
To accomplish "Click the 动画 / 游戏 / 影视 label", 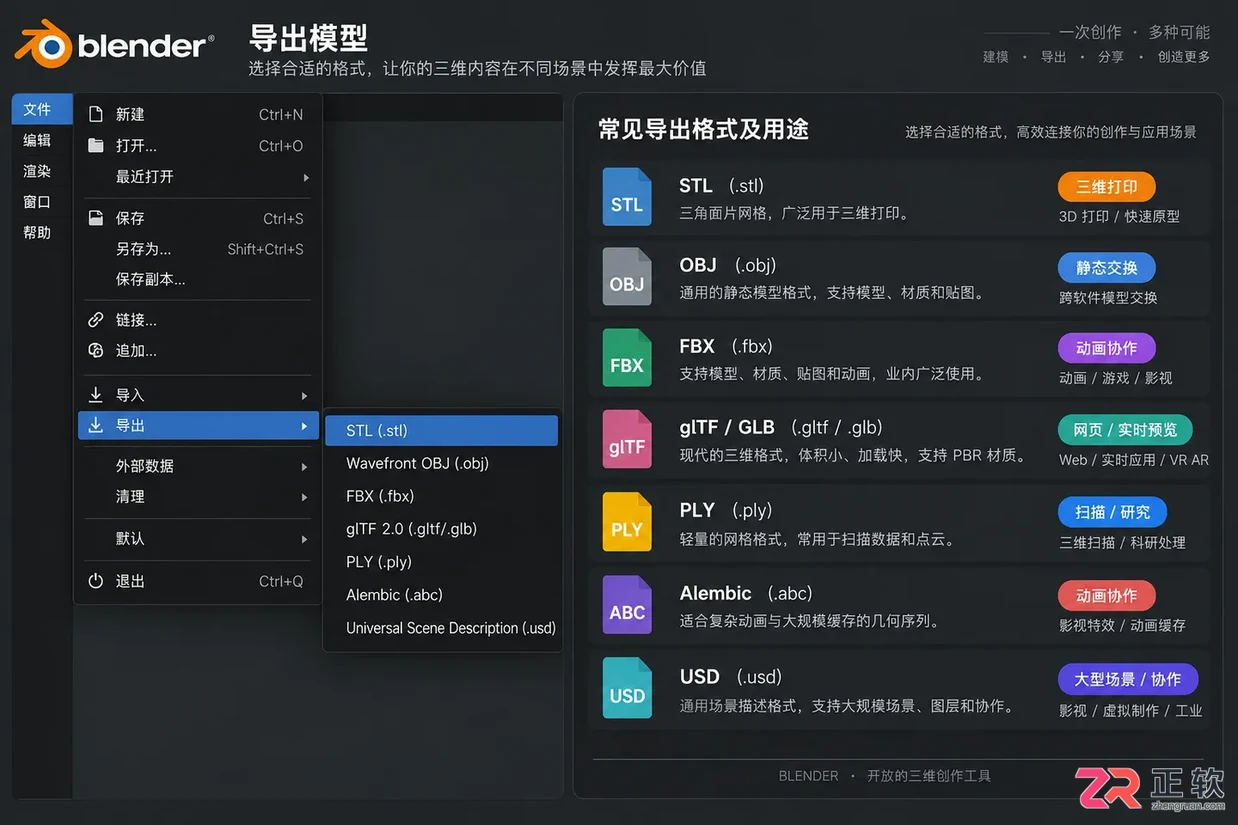I will [x=1115, y=378].
